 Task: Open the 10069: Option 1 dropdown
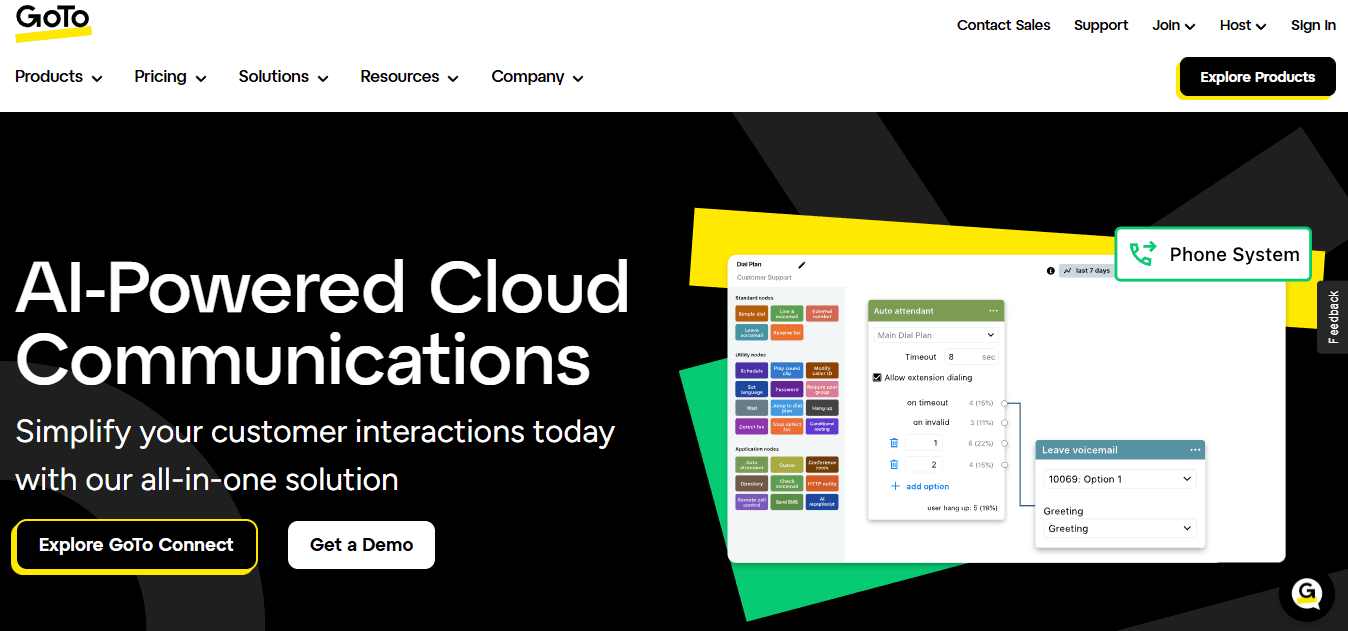point(1118,478)
